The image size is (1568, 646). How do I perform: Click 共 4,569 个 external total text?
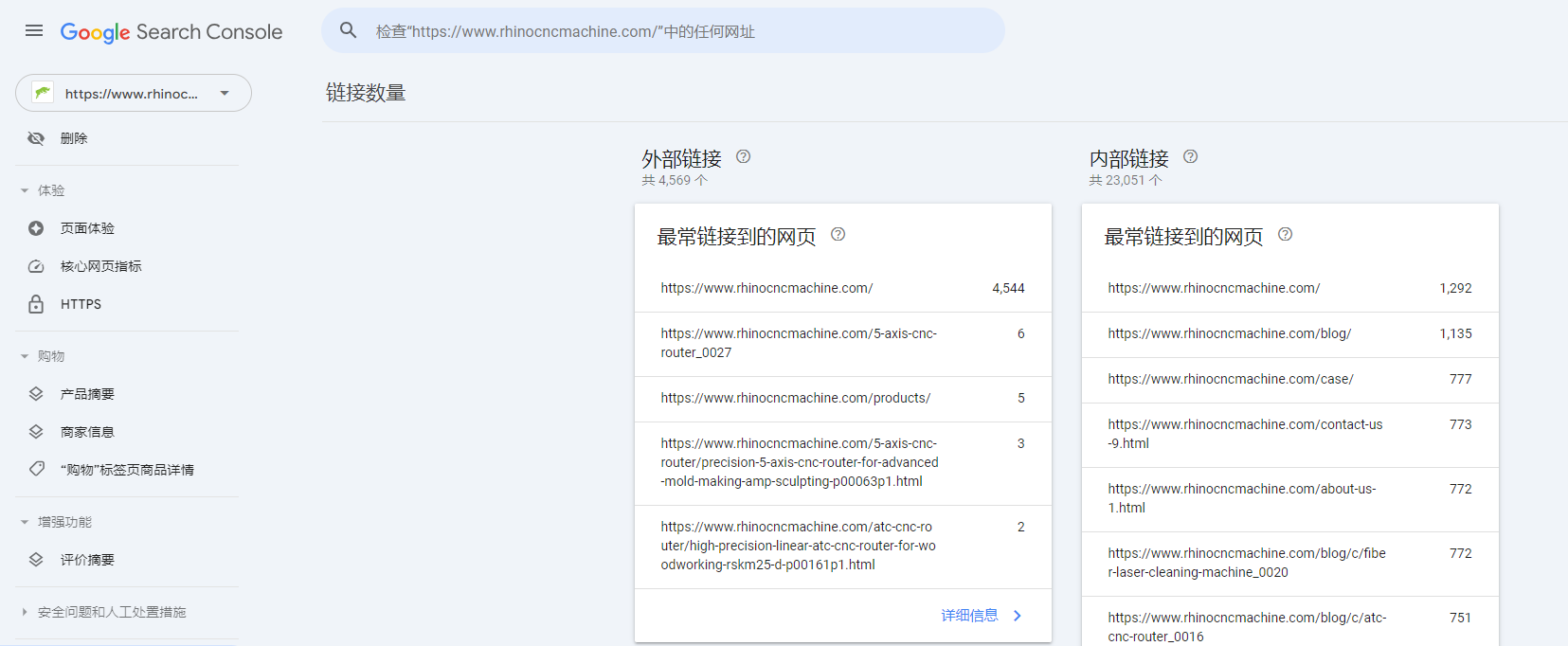click(x=675, y=180)
